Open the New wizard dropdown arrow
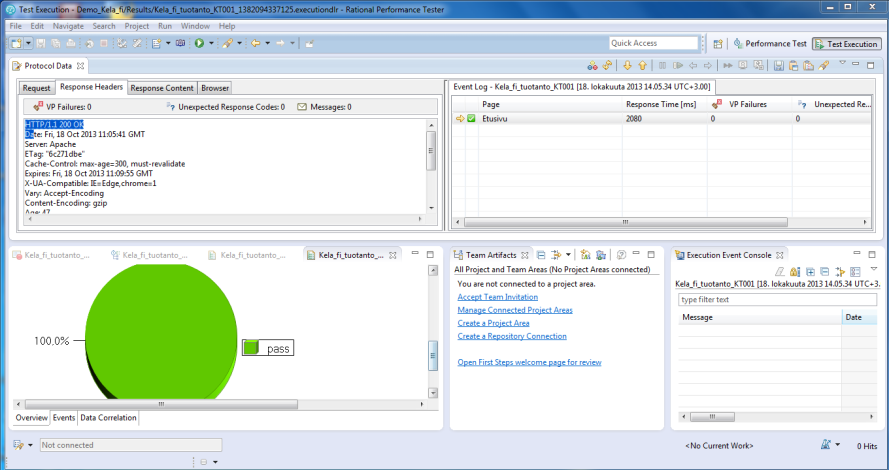Viewport: 889px width, 470px height. click(28, 43)
